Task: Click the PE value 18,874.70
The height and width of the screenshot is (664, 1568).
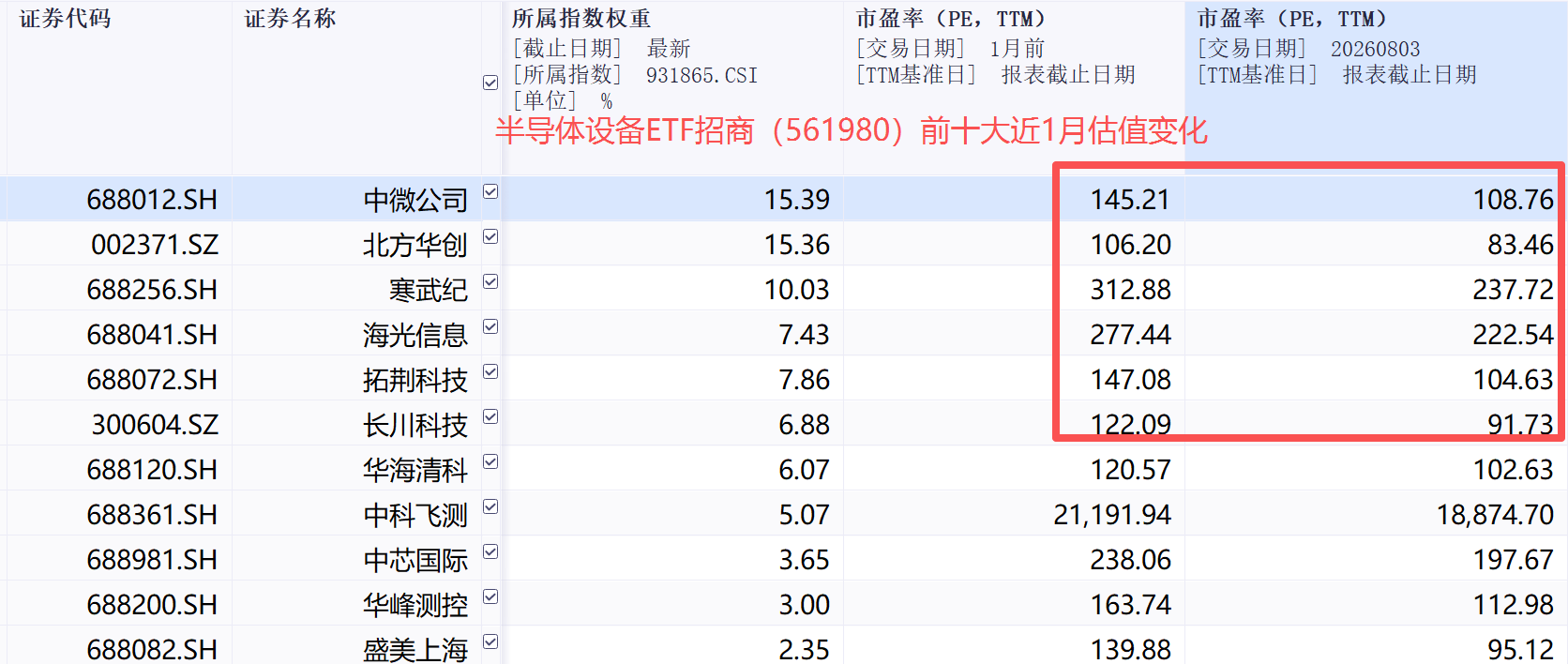Action: click(x=1496, y=515)
